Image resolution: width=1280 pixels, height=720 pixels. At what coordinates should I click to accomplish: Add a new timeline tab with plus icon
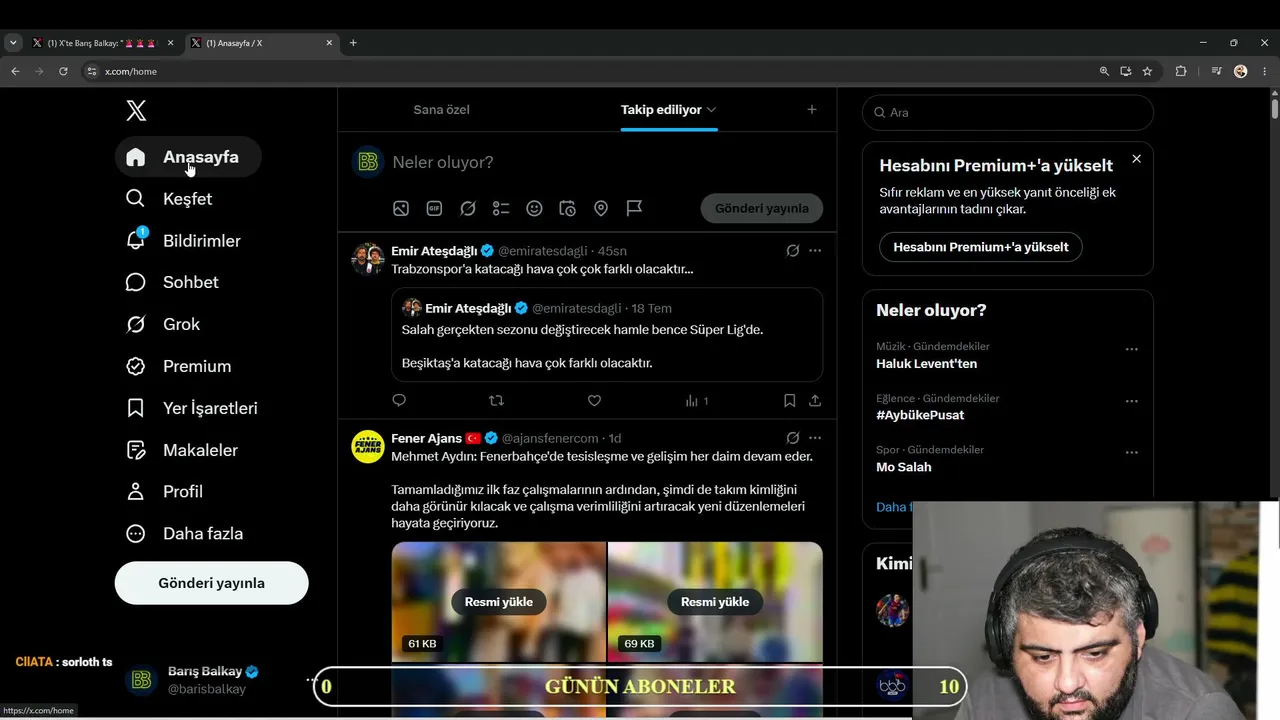click(x=812, y=110)
